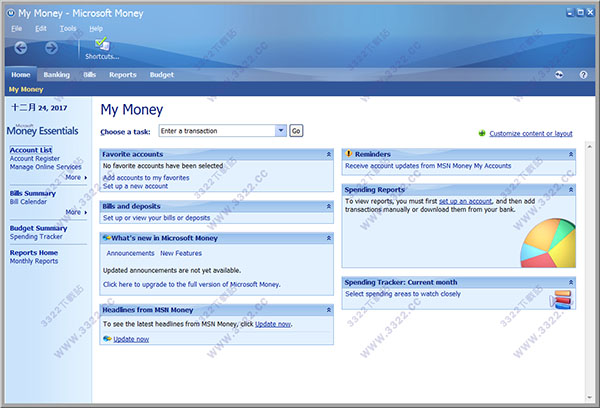Open Reports Home in the sidebar
600x408 pixels.
click(34, 253)
